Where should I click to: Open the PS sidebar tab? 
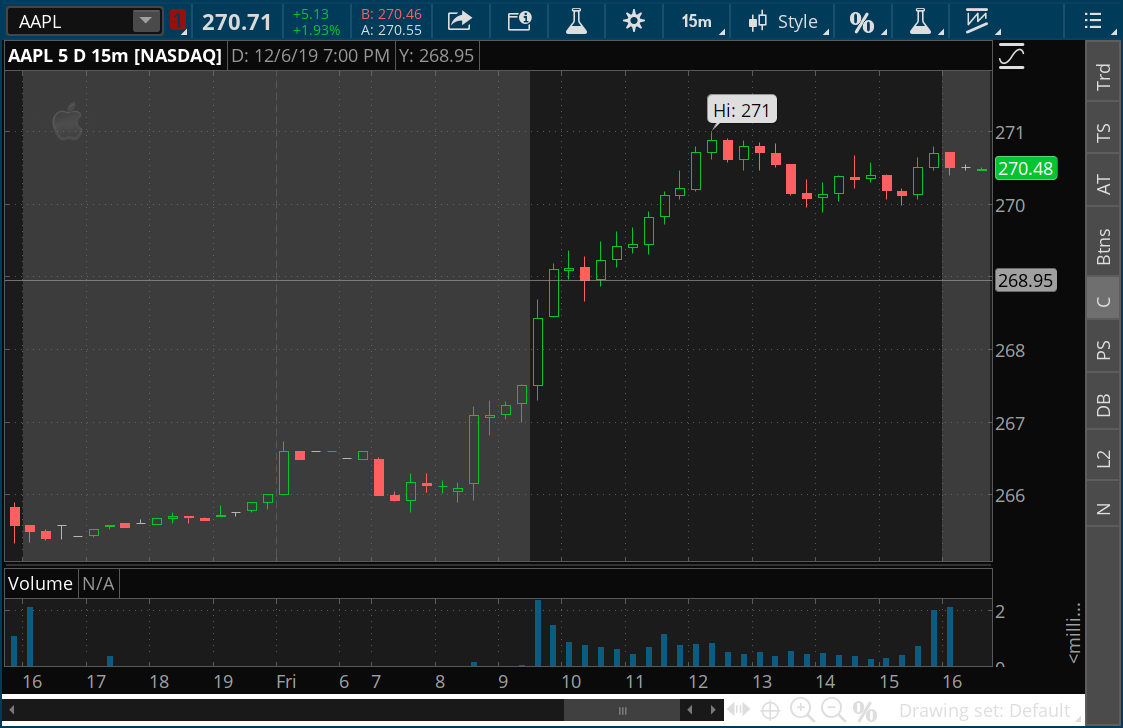coord(1103,349)
